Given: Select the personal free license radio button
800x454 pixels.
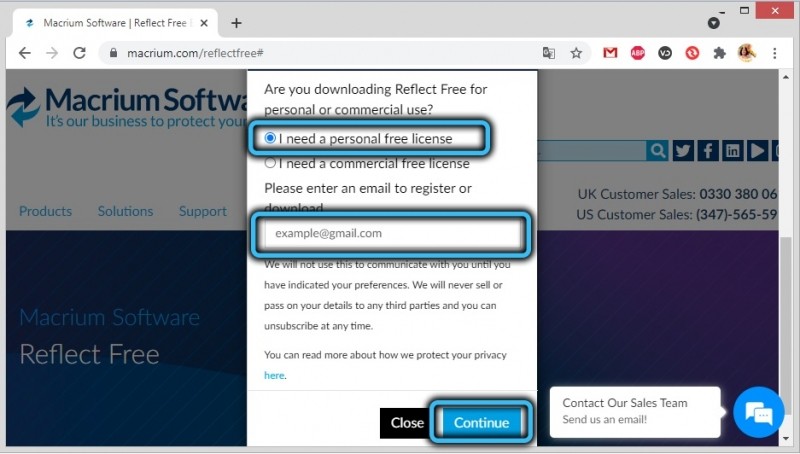Looking at the screenshot, I should [270, 138].
